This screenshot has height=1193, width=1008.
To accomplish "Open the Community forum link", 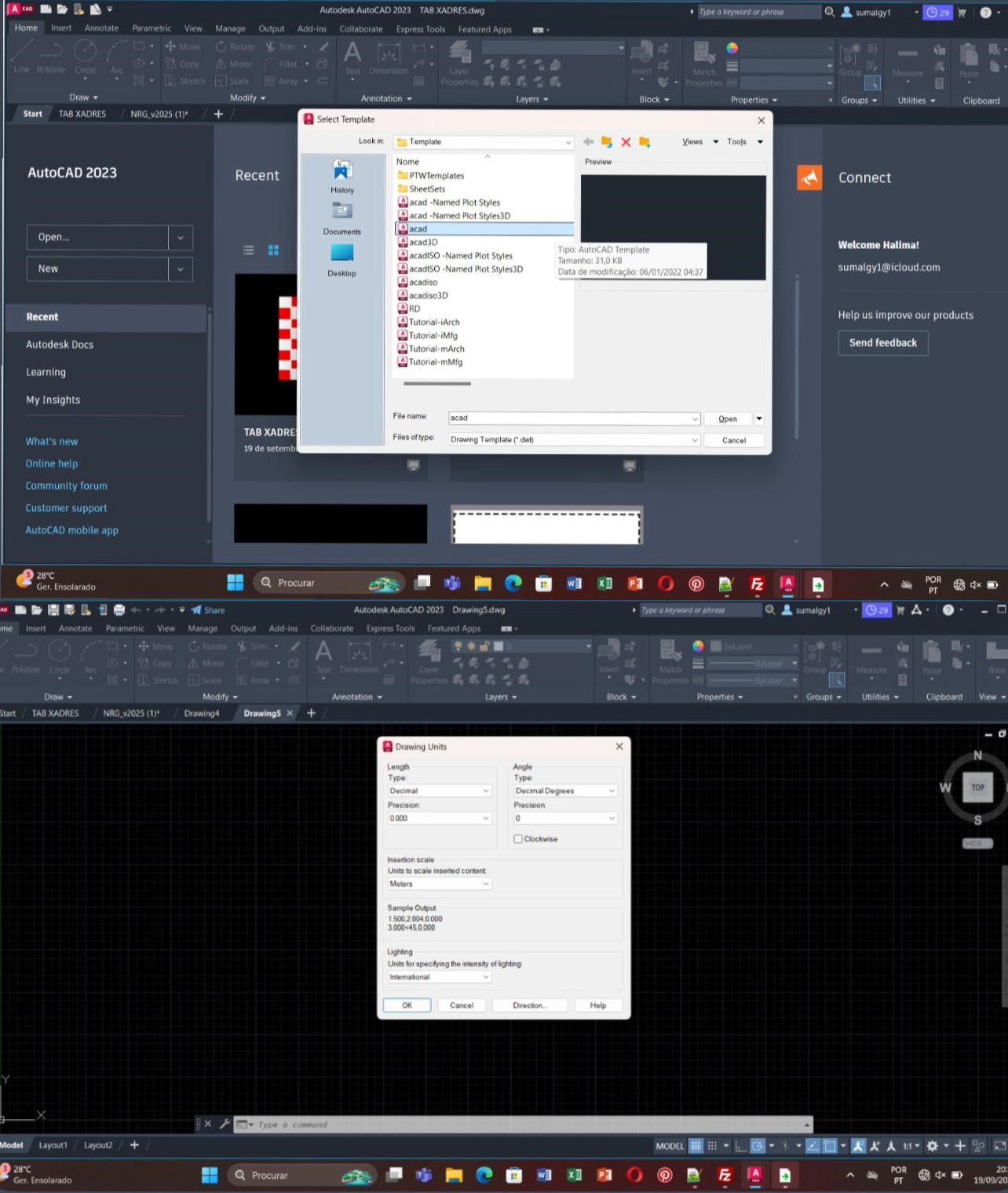I will (67, 485).
